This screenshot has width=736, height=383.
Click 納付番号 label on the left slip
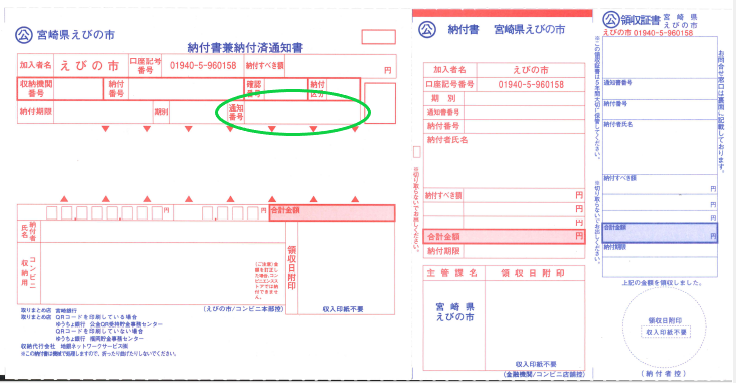pyautogui.click(x=116, y=88)
